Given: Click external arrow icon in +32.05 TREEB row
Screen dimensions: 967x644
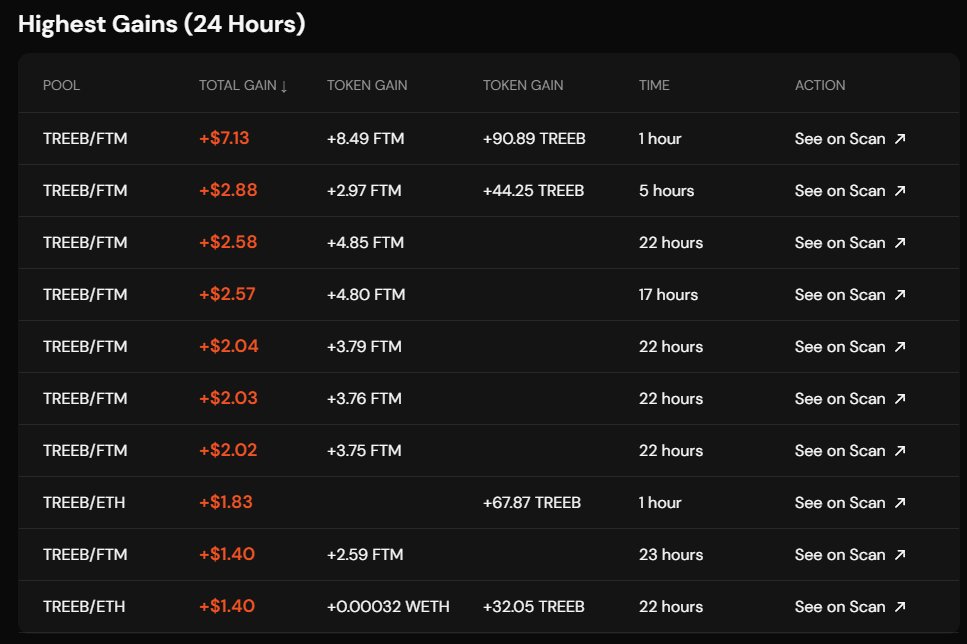Looking at the screenshot, I should [900, 606].
